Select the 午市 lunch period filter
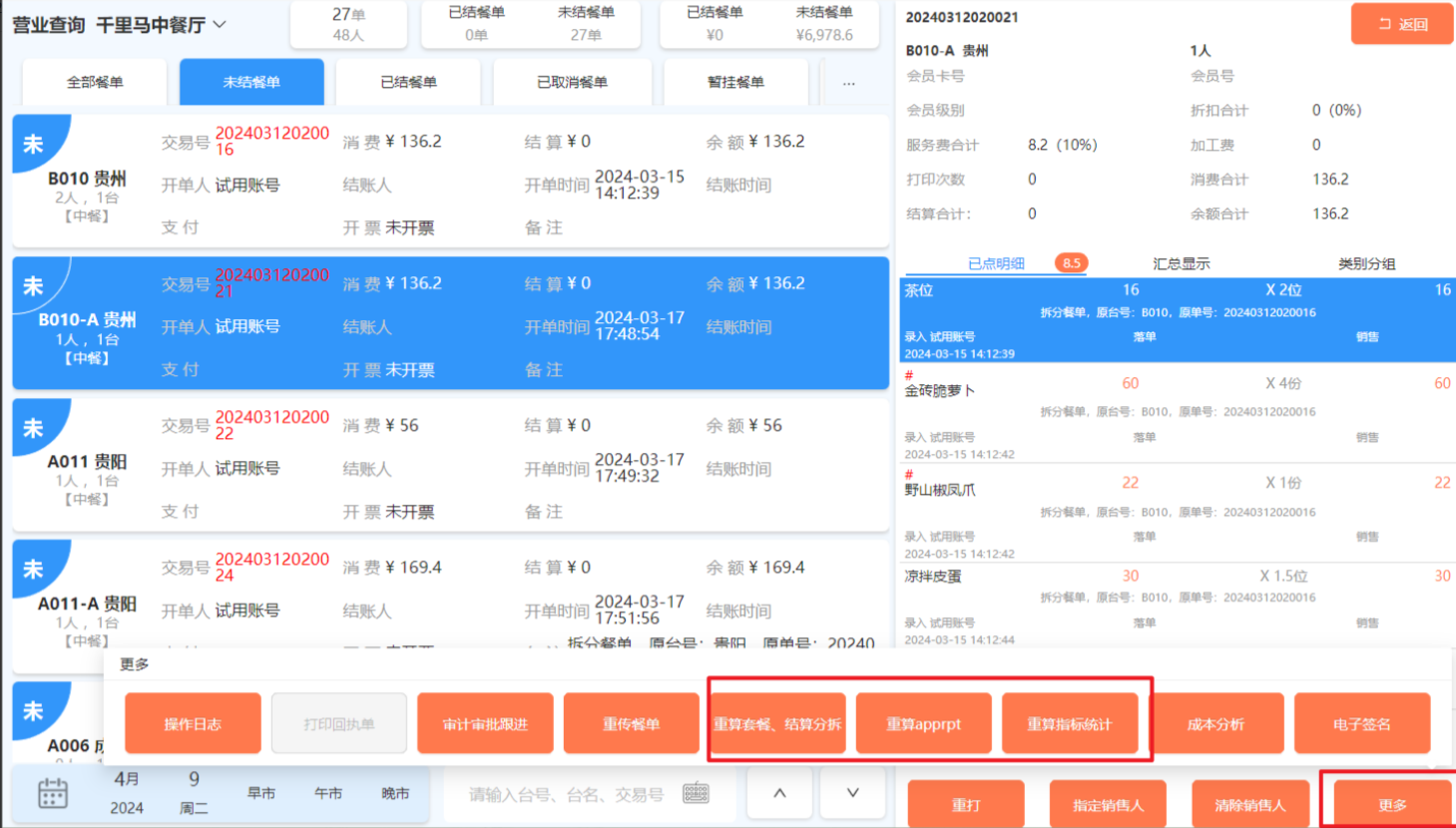The image size is (1456, 828). click(328, 794)
